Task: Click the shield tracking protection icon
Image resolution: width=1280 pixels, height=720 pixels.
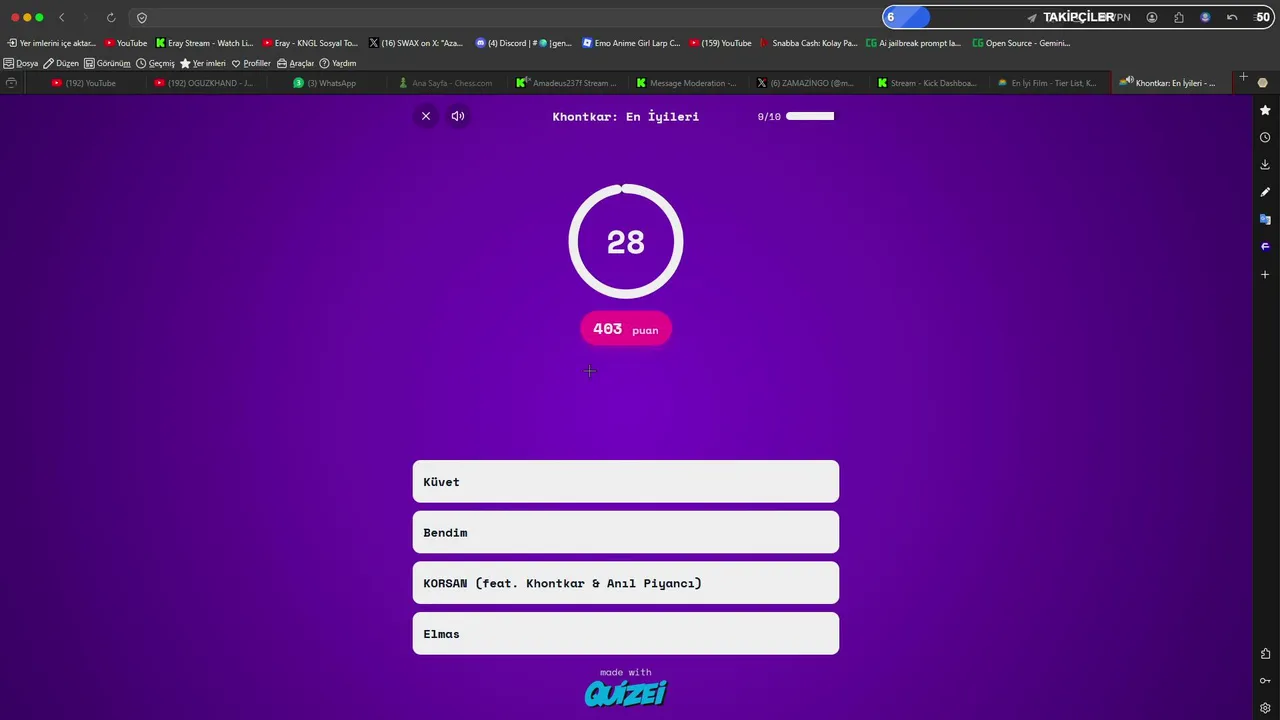Action: [x=142, y=17]
